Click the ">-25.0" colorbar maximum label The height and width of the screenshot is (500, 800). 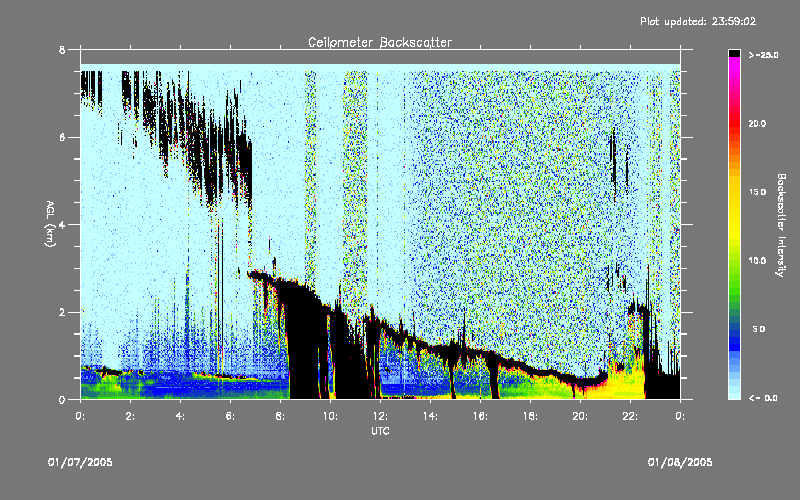click(x=763, y=55)
